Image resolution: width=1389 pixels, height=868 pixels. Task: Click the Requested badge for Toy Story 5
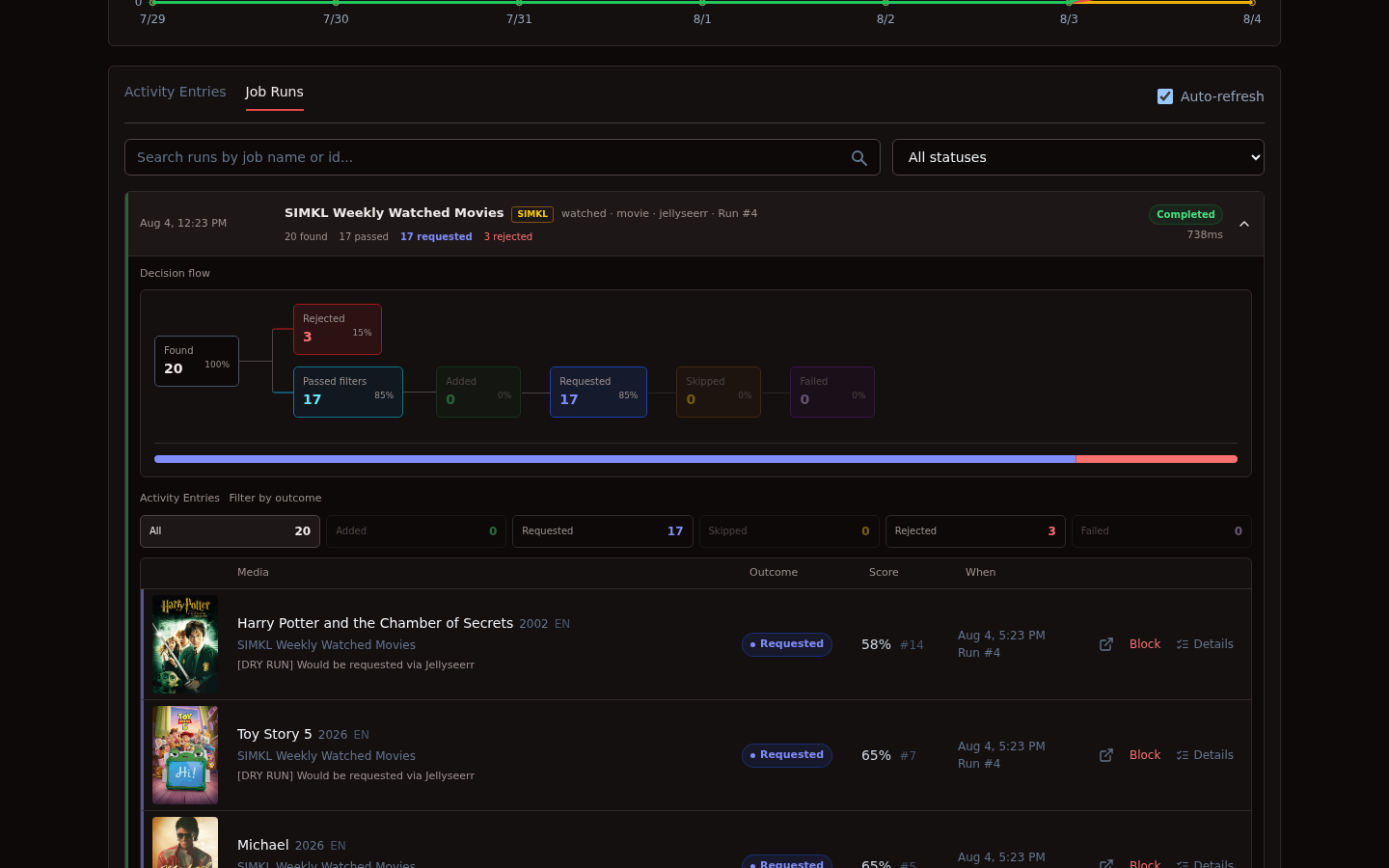click(x=787, y=755)
